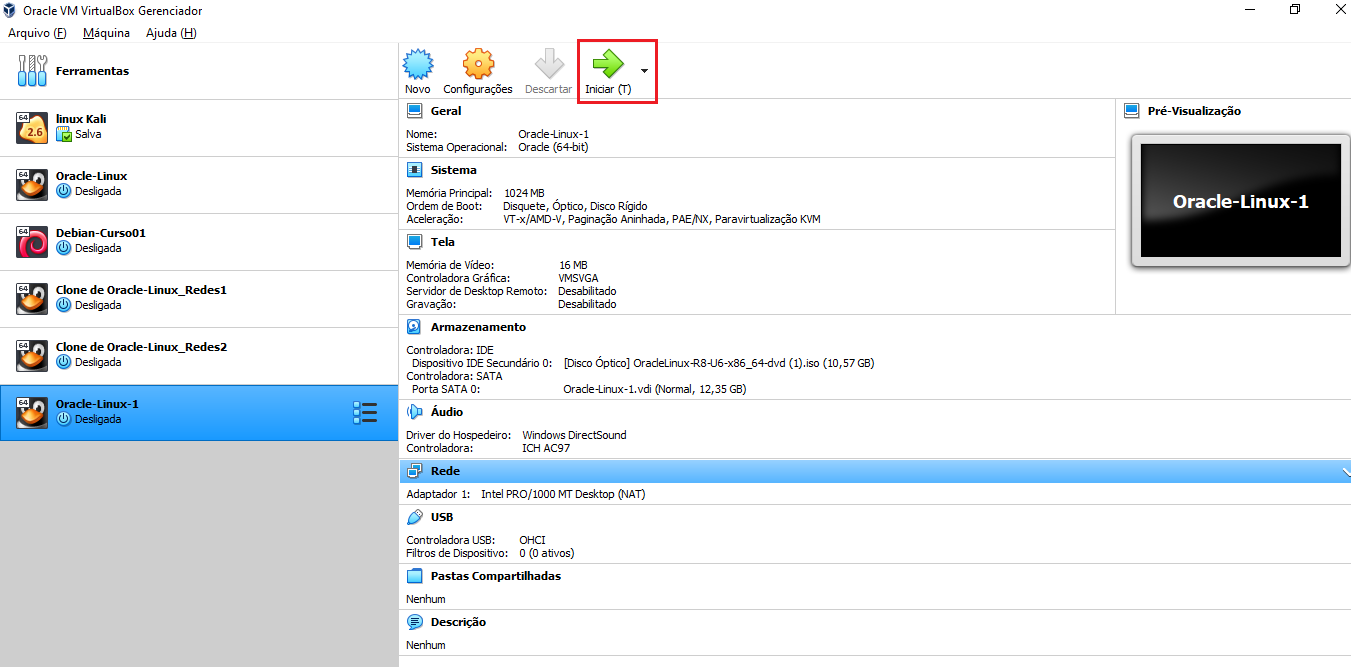Click the Oracle-Linux-1 preview thumbnail
Screen dimensions: 1351x667
(x=1240, y=200)
